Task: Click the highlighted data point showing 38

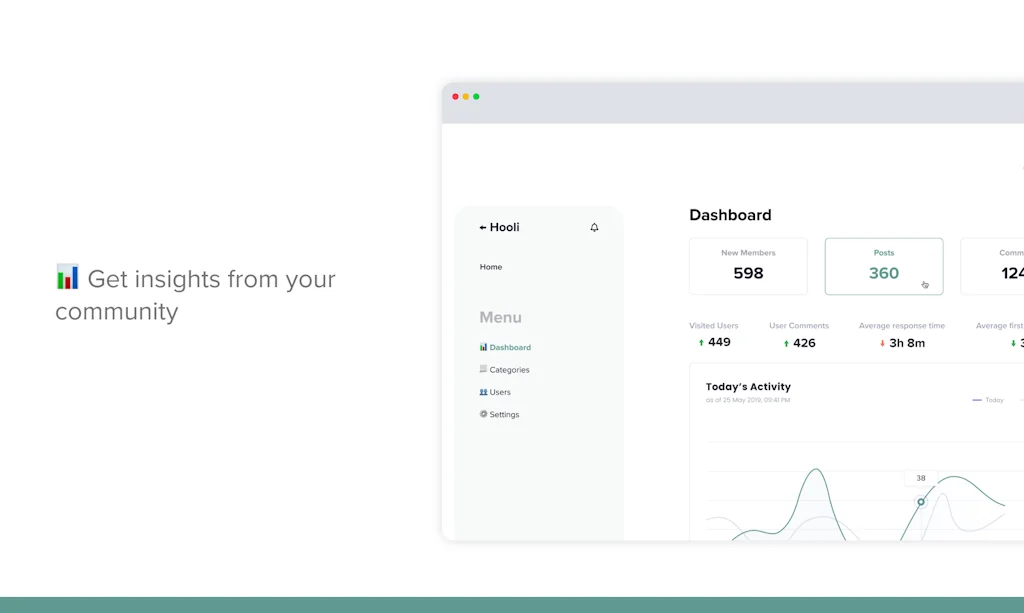Action: pyautogui.click(x=920, y=503)
